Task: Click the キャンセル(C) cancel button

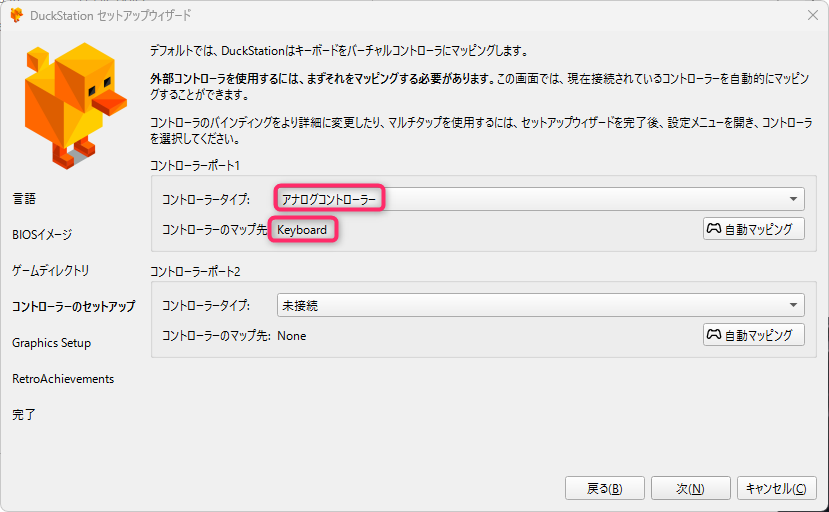Action: click(x=777, y=488)
